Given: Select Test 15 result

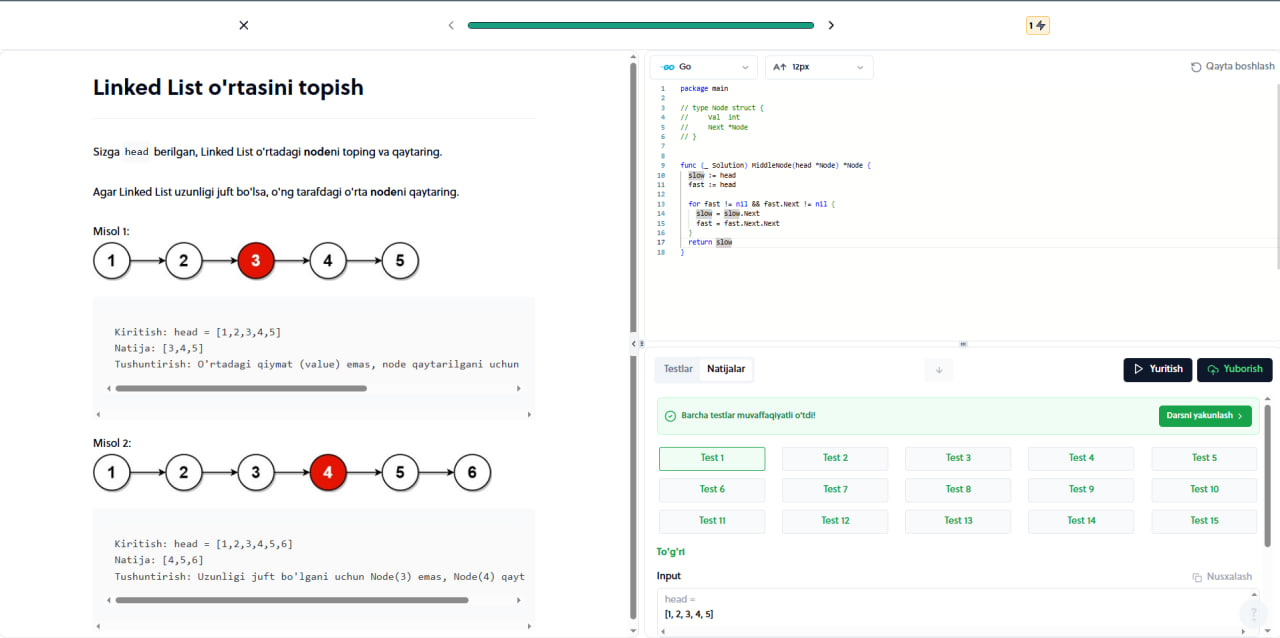Looking at the screenshot, I should (x=1204, y=521).
